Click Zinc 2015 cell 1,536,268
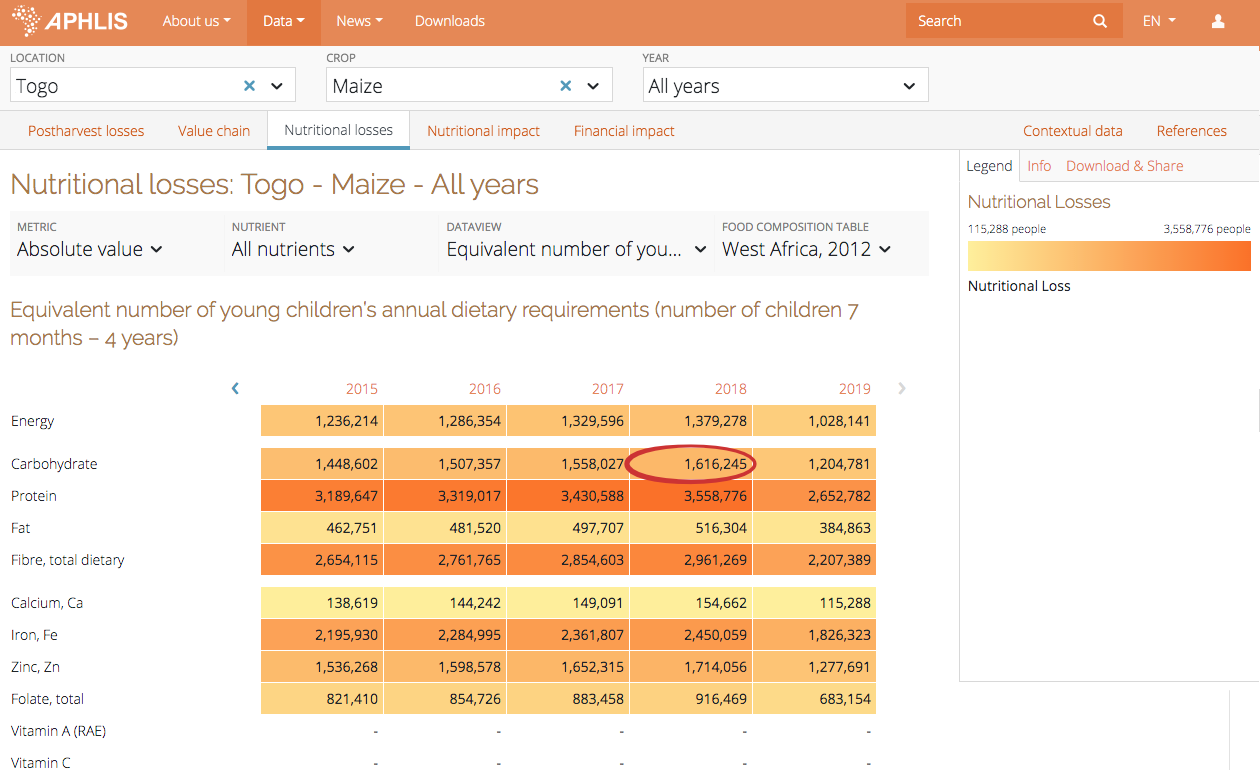Viewport: 1260px width, 770px height. [x=322, y=667]
